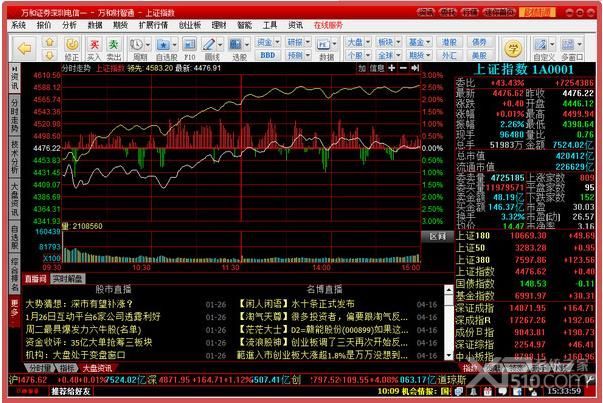Click the wrench icon in ticker bar
The height and width of the screenshot is (403, 603).
coord(591,380)
